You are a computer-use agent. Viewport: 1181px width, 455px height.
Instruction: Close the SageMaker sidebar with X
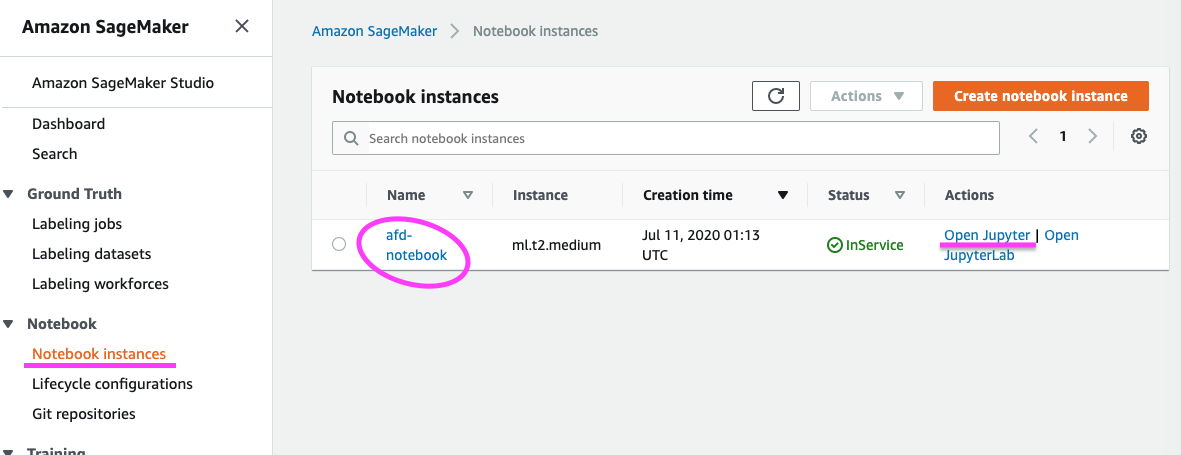242,27
